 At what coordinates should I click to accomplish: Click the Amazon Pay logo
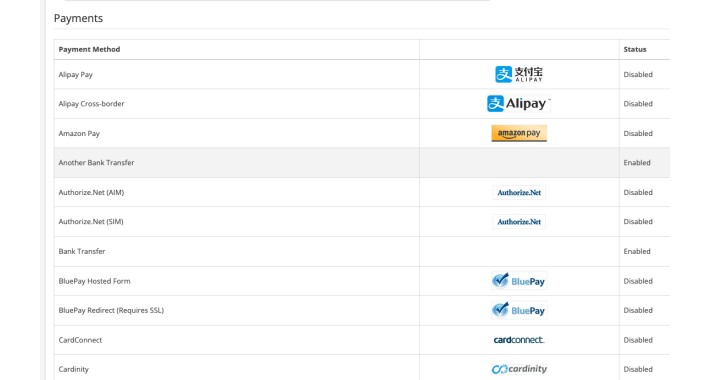[519, 133]
